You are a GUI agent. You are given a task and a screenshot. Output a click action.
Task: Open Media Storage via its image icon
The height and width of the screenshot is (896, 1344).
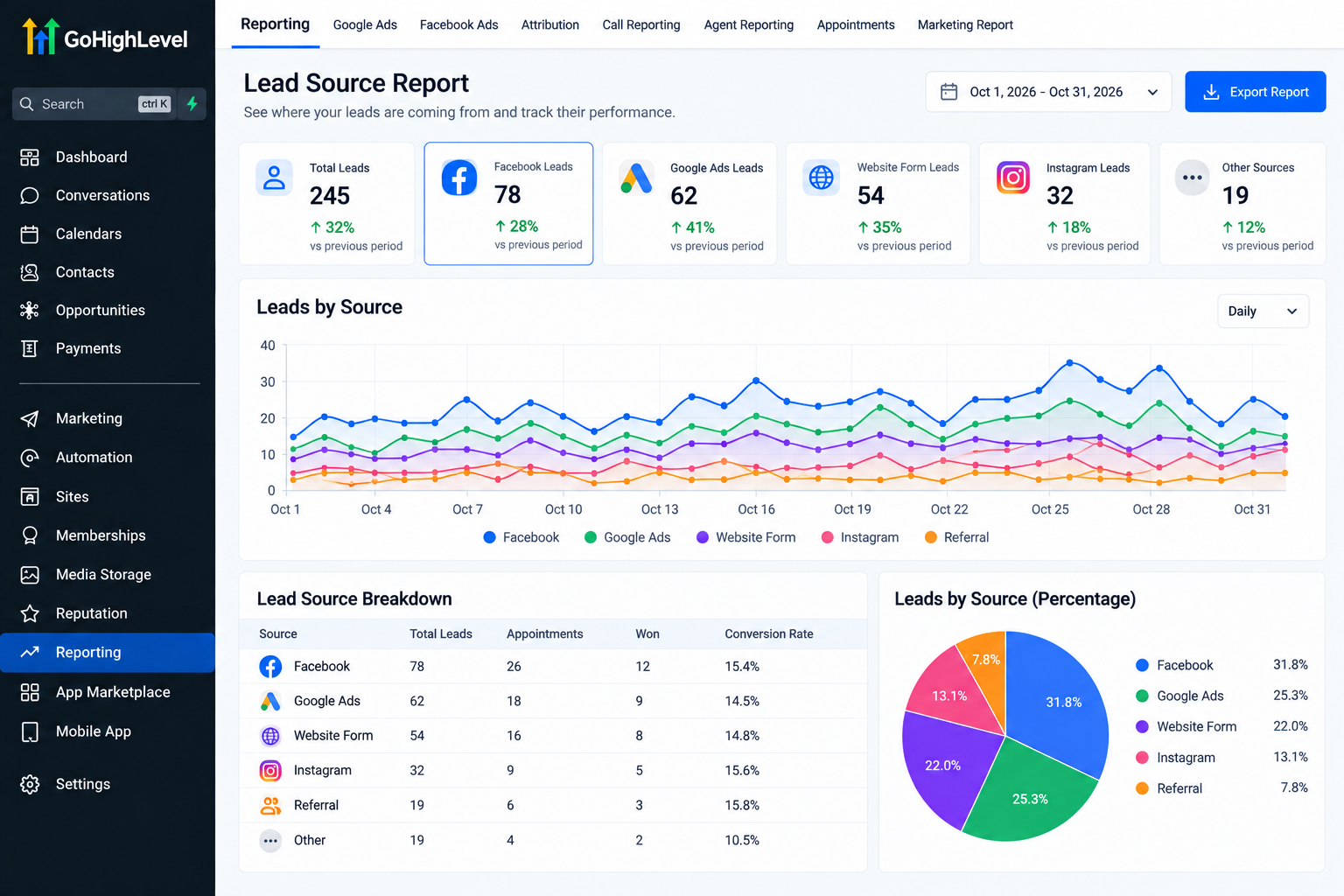30,575
